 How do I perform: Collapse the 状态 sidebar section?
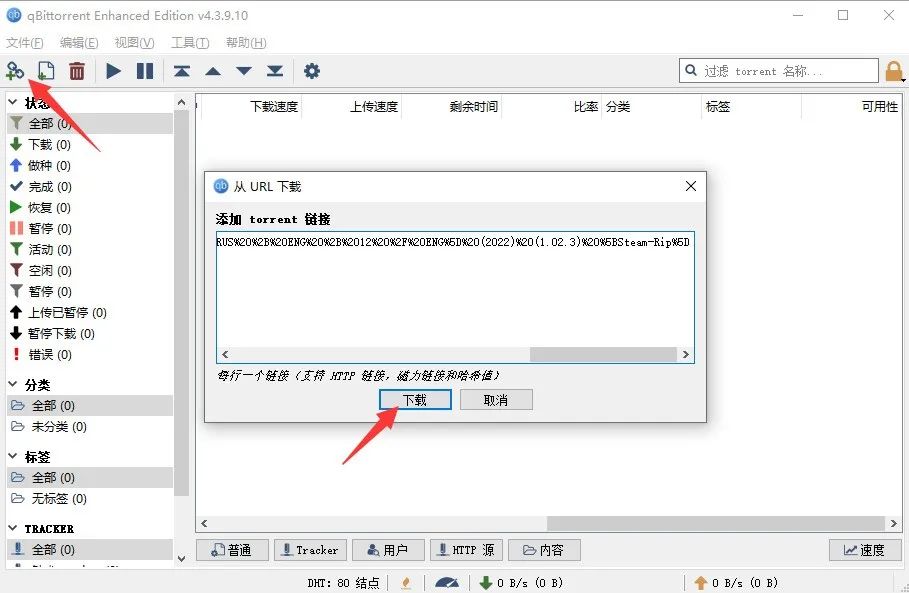point(12,103)
